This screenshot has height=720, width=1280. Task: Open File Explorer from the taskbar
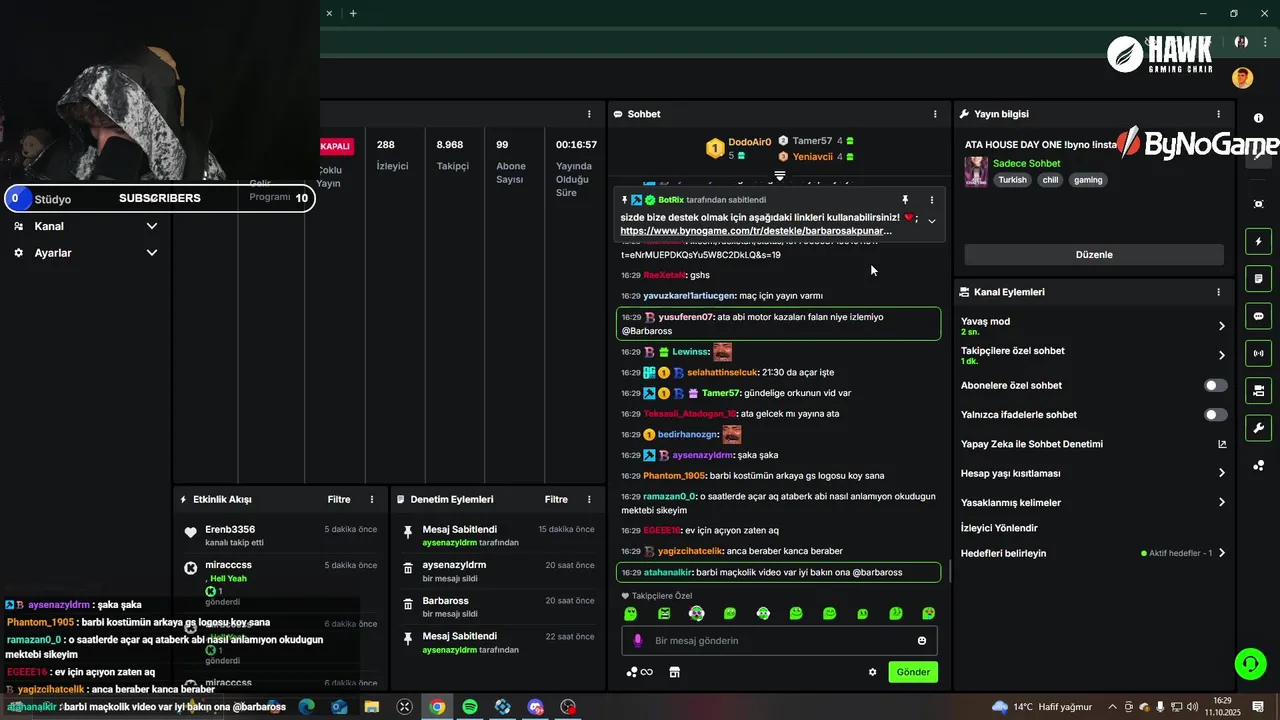pyautogui.click(x=372, y=707)
